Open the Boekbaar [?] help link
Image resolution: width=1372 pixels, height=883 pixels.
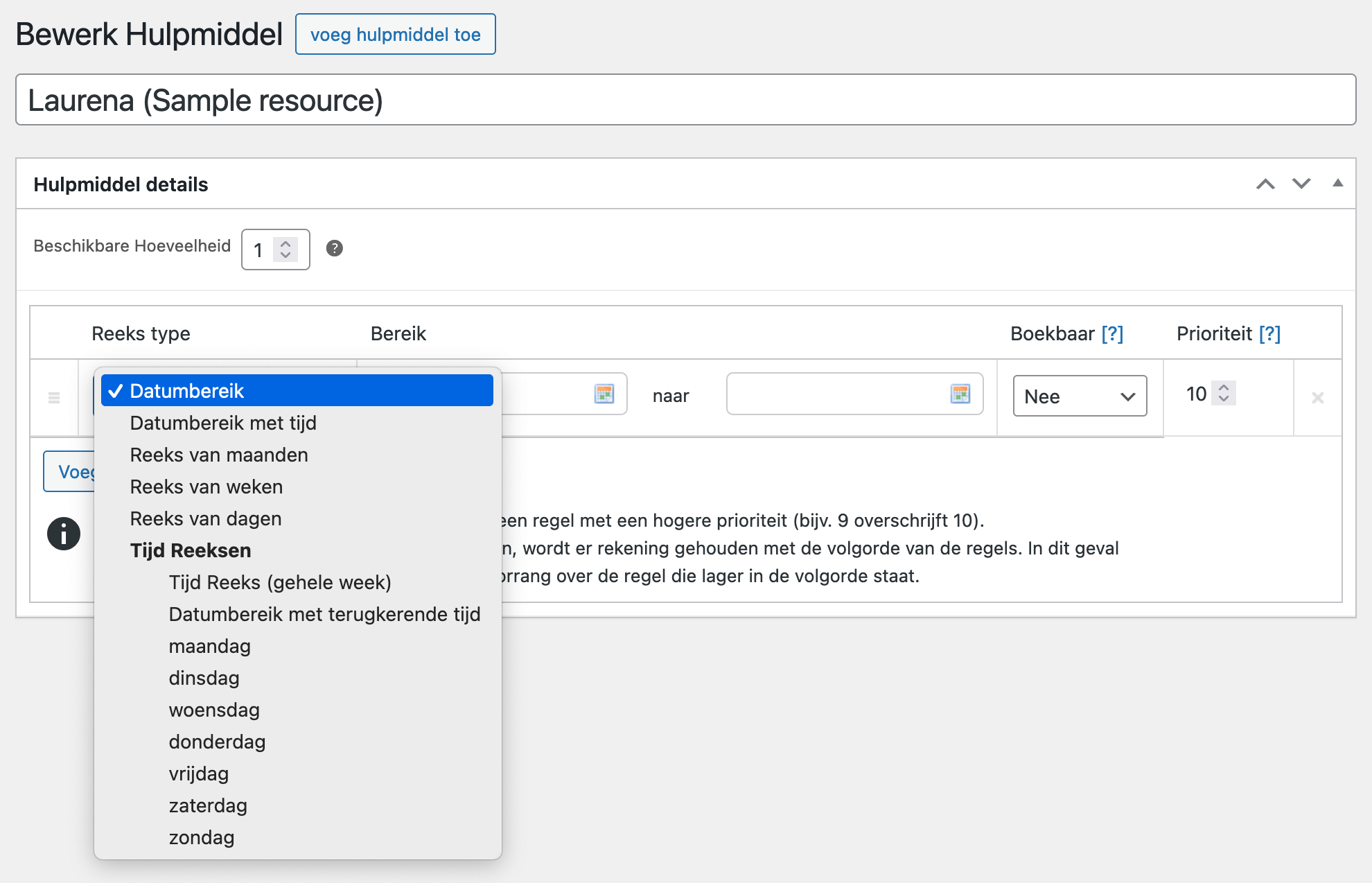tap(1114, 333)
